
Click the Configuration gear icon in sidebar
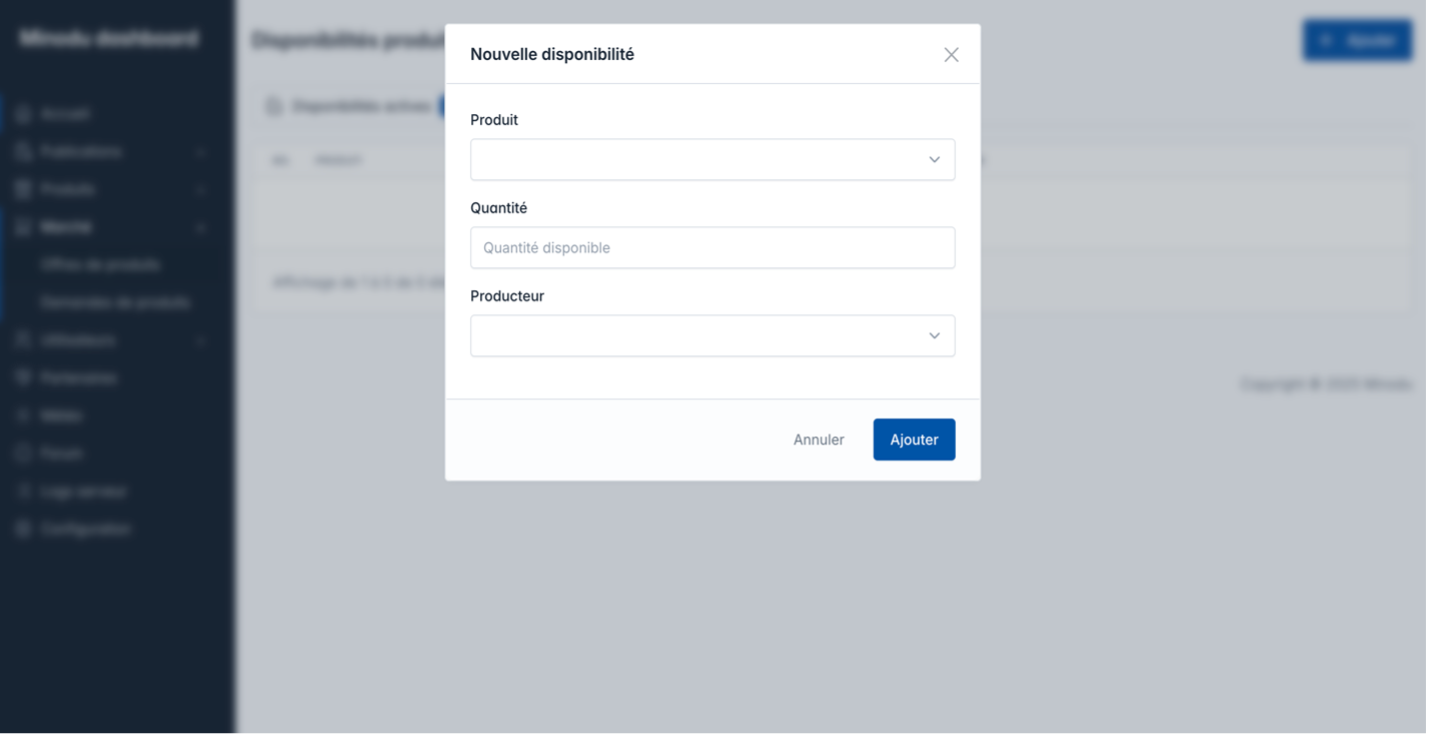tap(24, 530)
